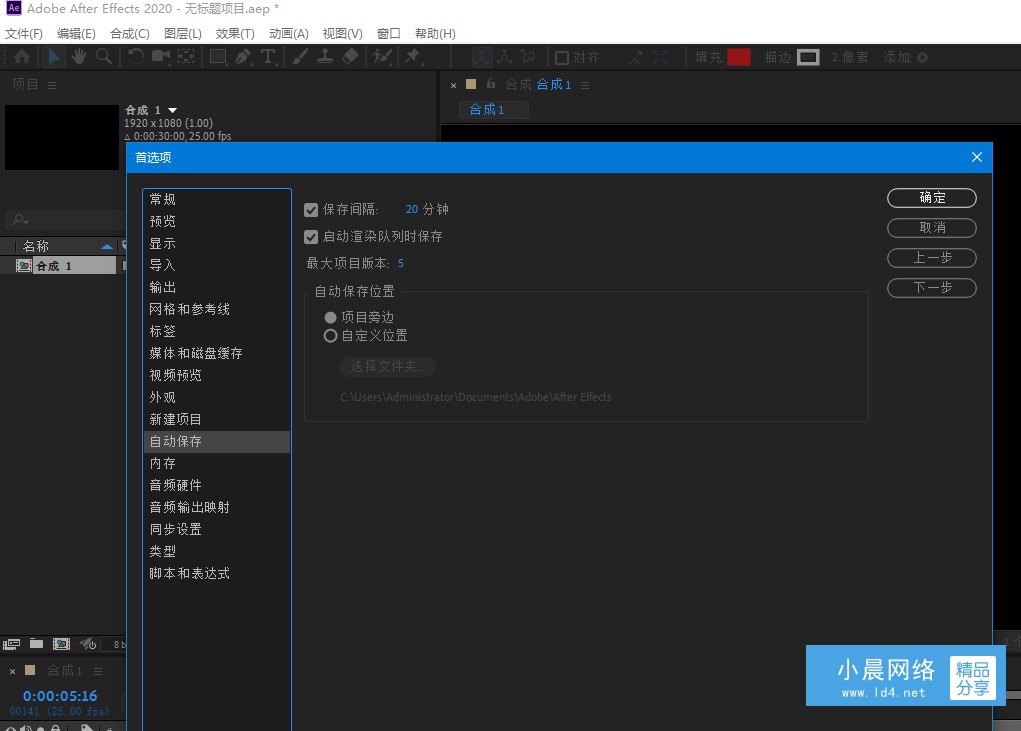Open the 效果(T) menu
1021x731 pixels.
[235, 34]
